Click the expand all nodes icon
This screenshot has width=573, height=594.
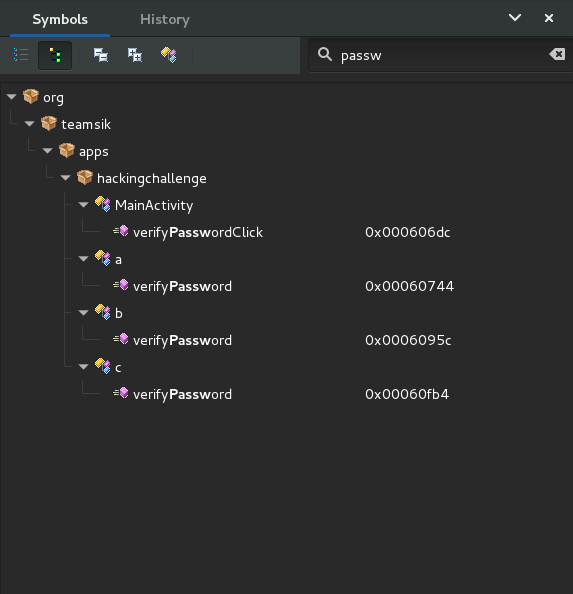(x=135, y=55)
